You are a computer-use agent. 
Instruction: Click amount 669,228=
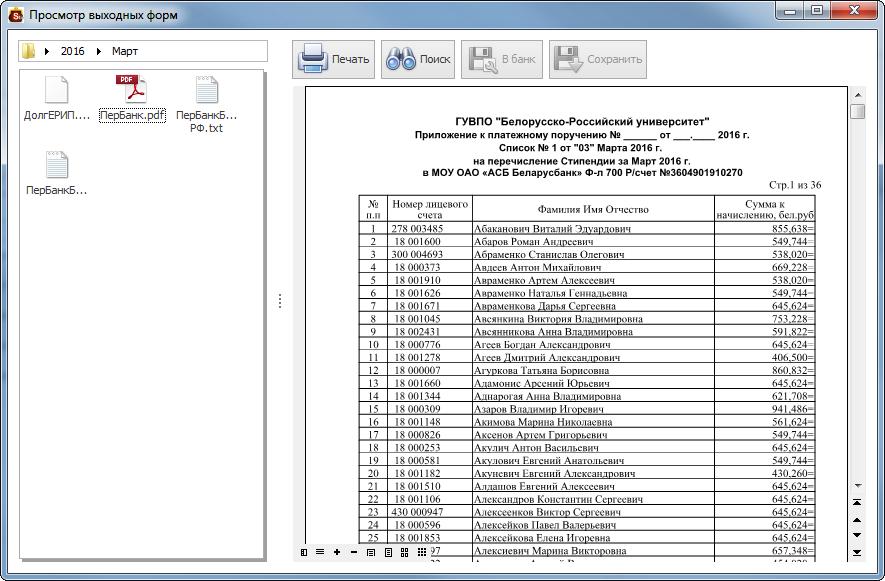[x=792, y=268]
